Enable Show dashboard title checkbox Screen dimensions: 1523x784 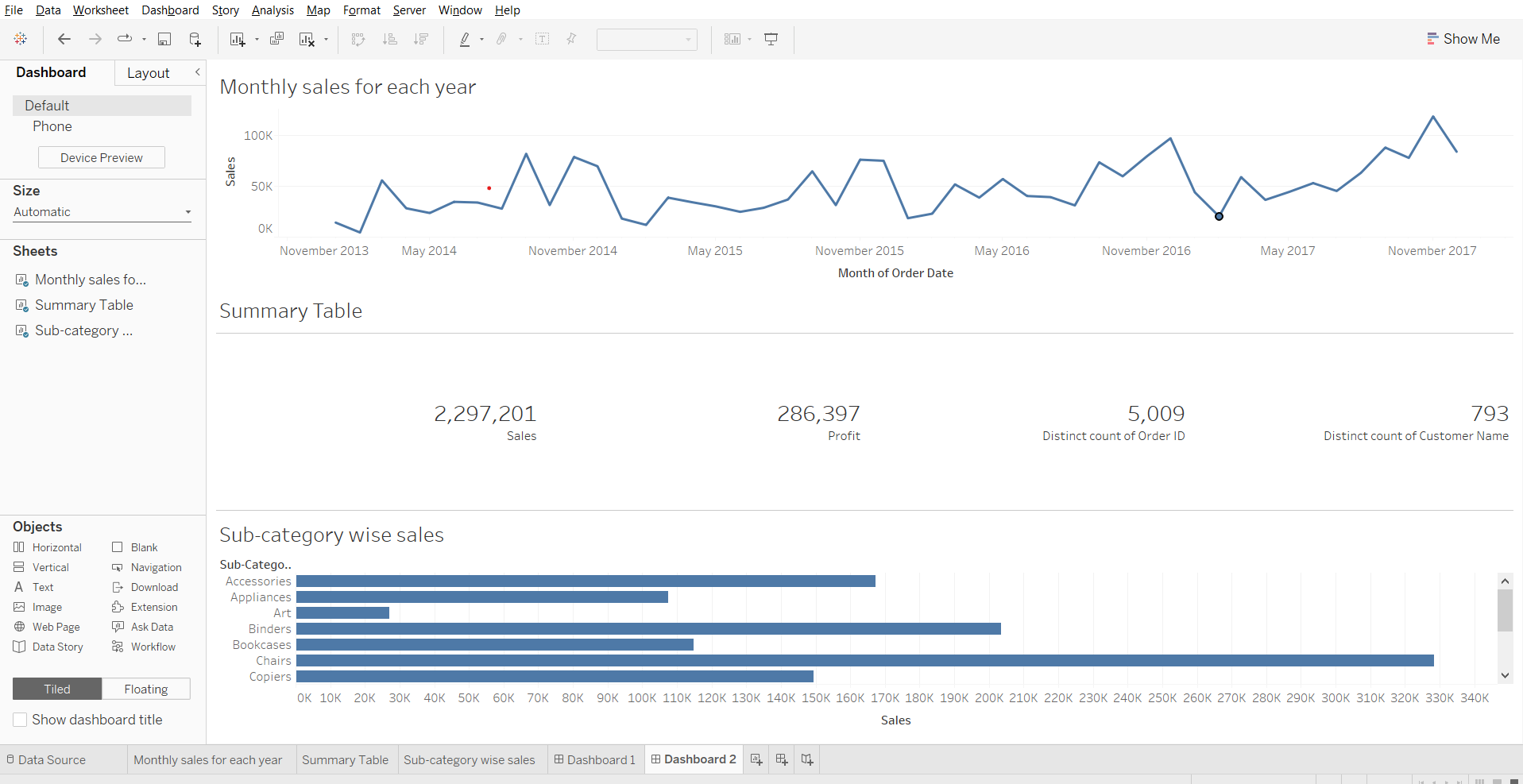[20, 720]
